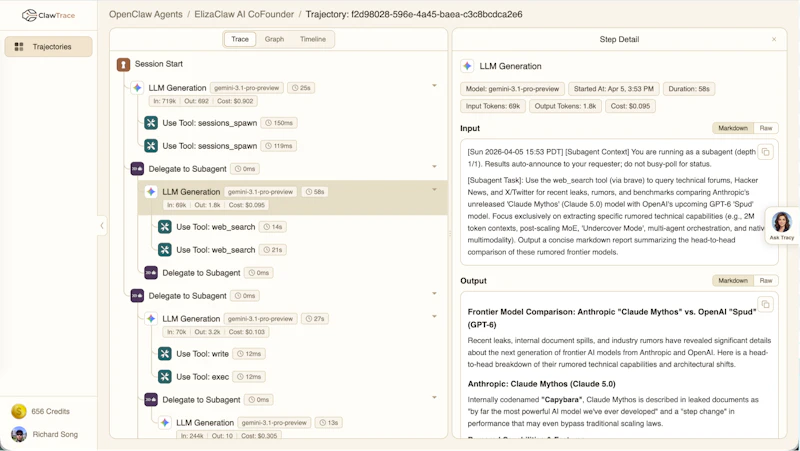Collapse the 27s LLM Generation node
The width and height of the screenshot is (800, 451).
pyautogui.click(x=434, y=317)
